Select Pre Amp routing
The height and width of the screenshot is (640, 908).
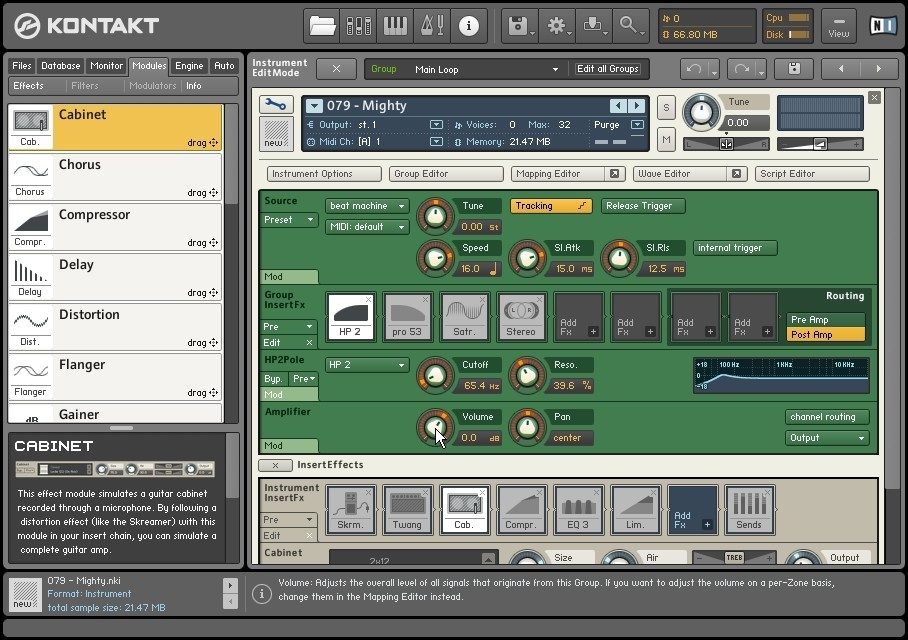pos(826,319)
